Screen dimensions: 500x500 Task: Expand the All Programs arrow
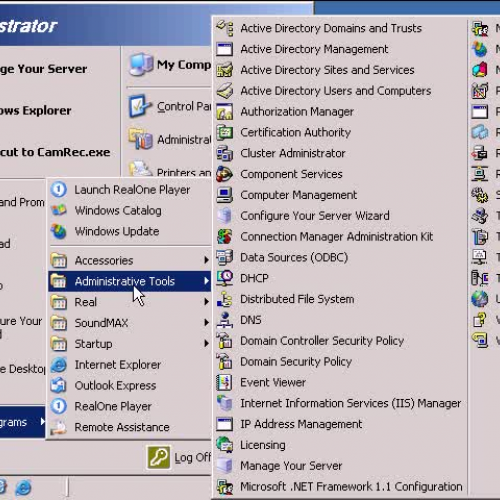tap(42, 422)
